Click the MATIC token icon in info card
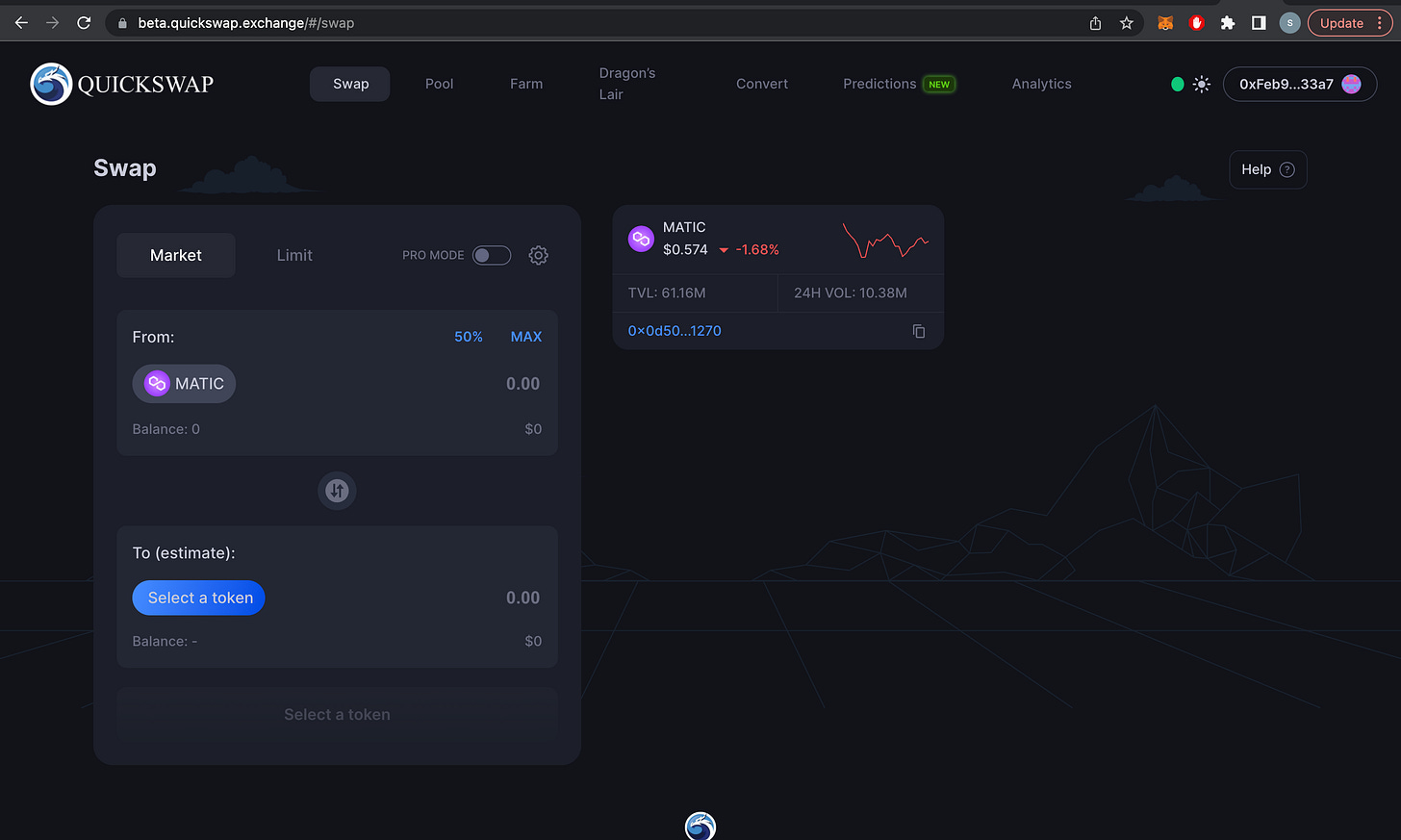The image size is (1401, 840). pos(641,239)
